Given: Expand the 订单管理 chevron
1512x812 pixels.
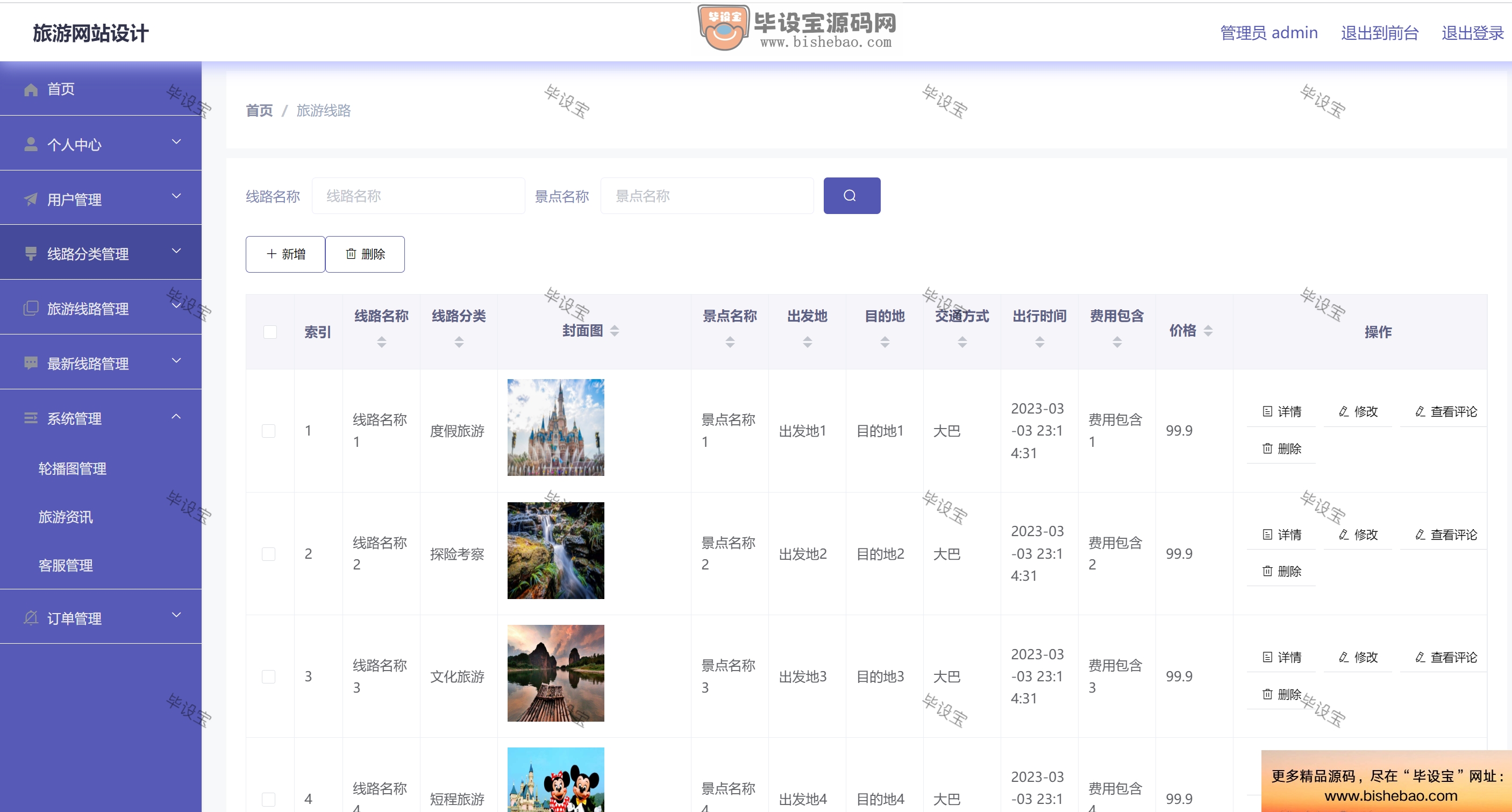Looking at the screenshot, I should (x=176, y=615).
